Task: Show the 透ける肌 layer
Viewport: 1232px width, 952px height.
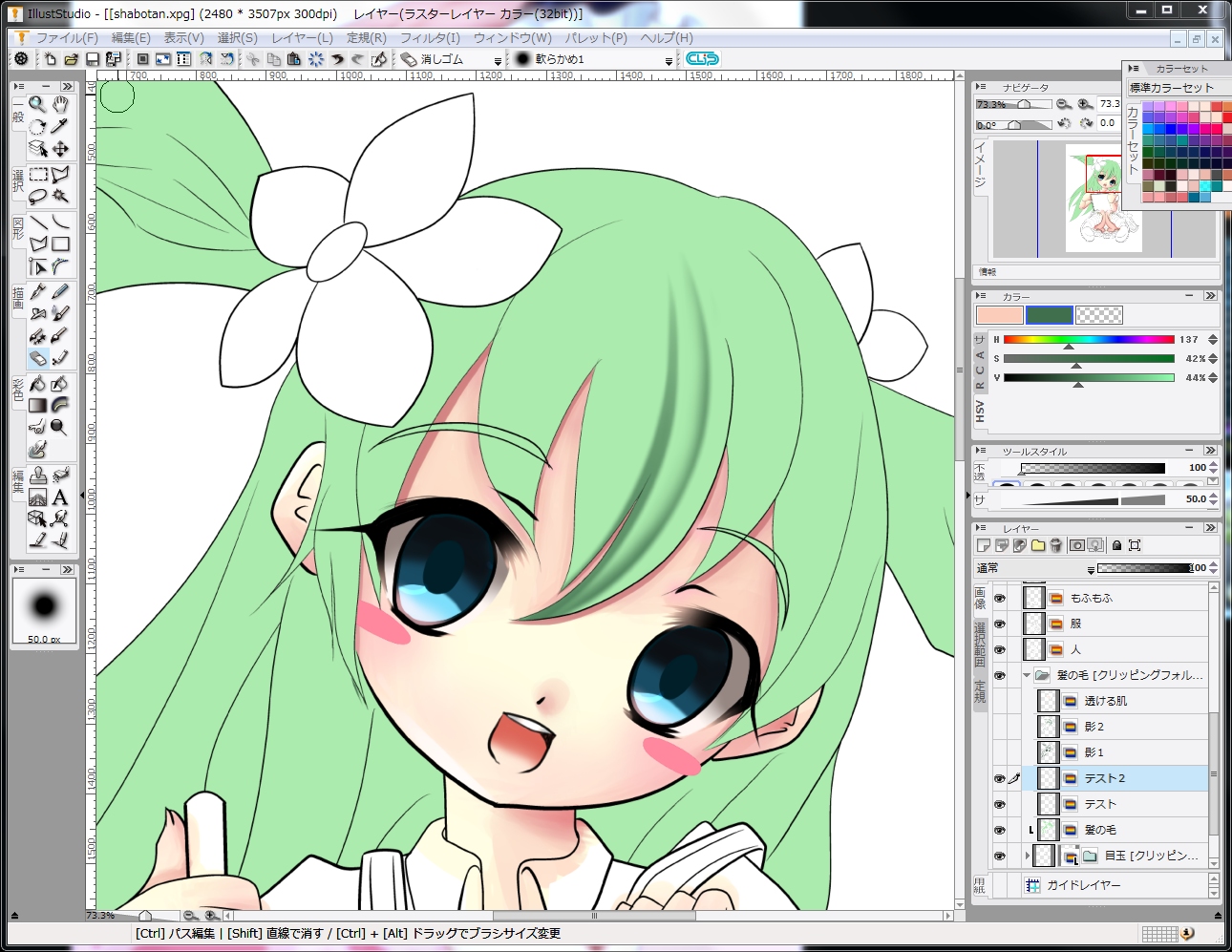Action: click(1000, 701)
